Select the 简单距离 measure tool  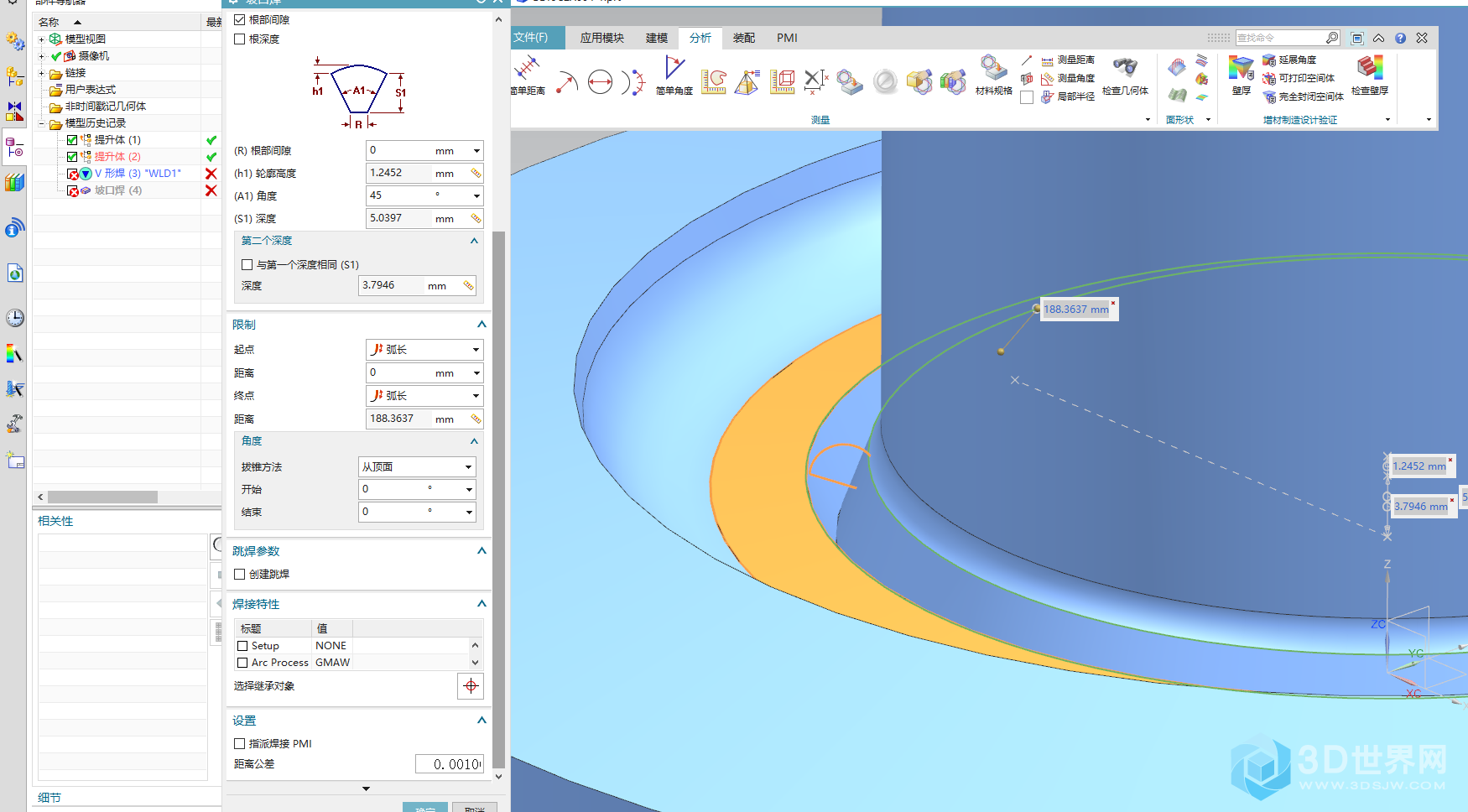tap(528, 75)
